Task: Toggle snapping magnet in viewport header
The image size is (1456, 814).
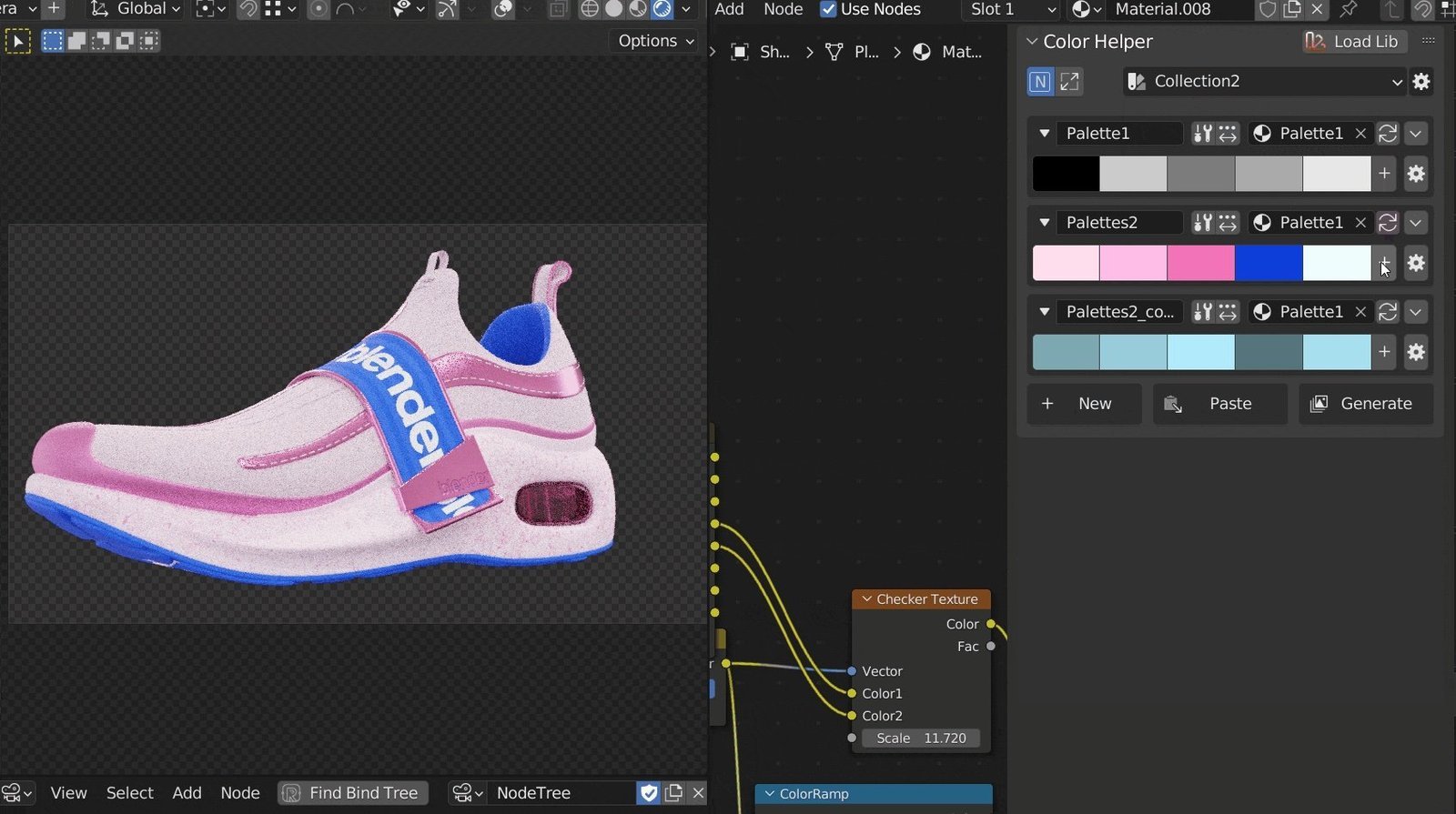Action: 248,9
